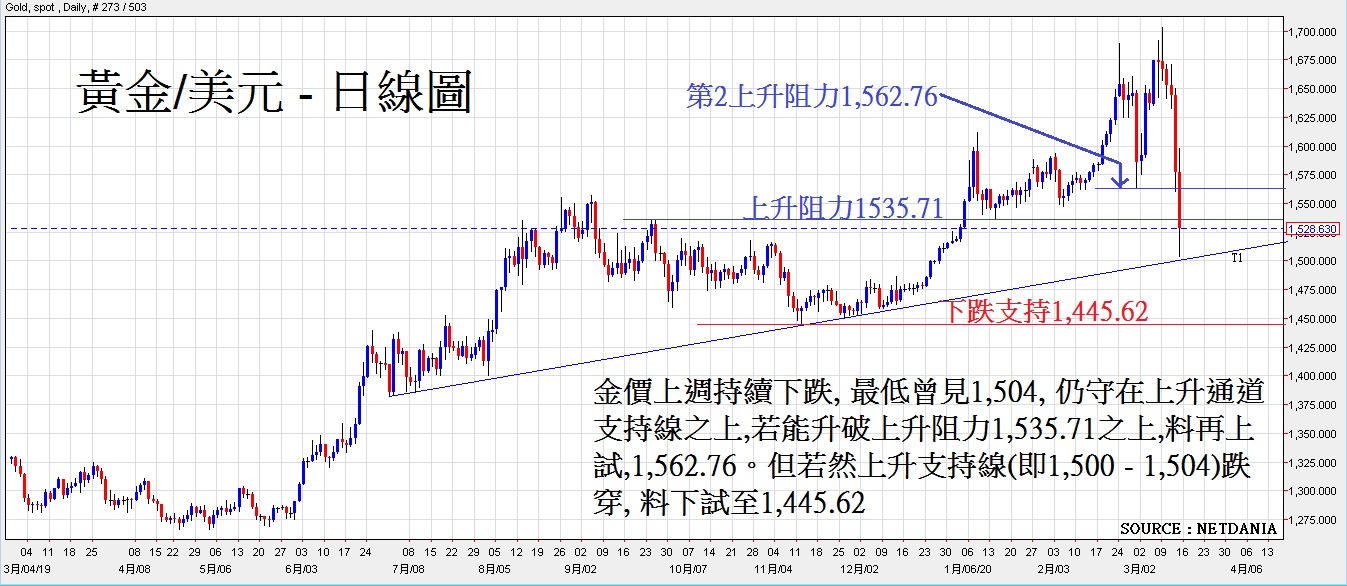Viewport: 1347px width, 586px height.
Task: Select the latest long red candlestick
Action: pos(1181,200)
